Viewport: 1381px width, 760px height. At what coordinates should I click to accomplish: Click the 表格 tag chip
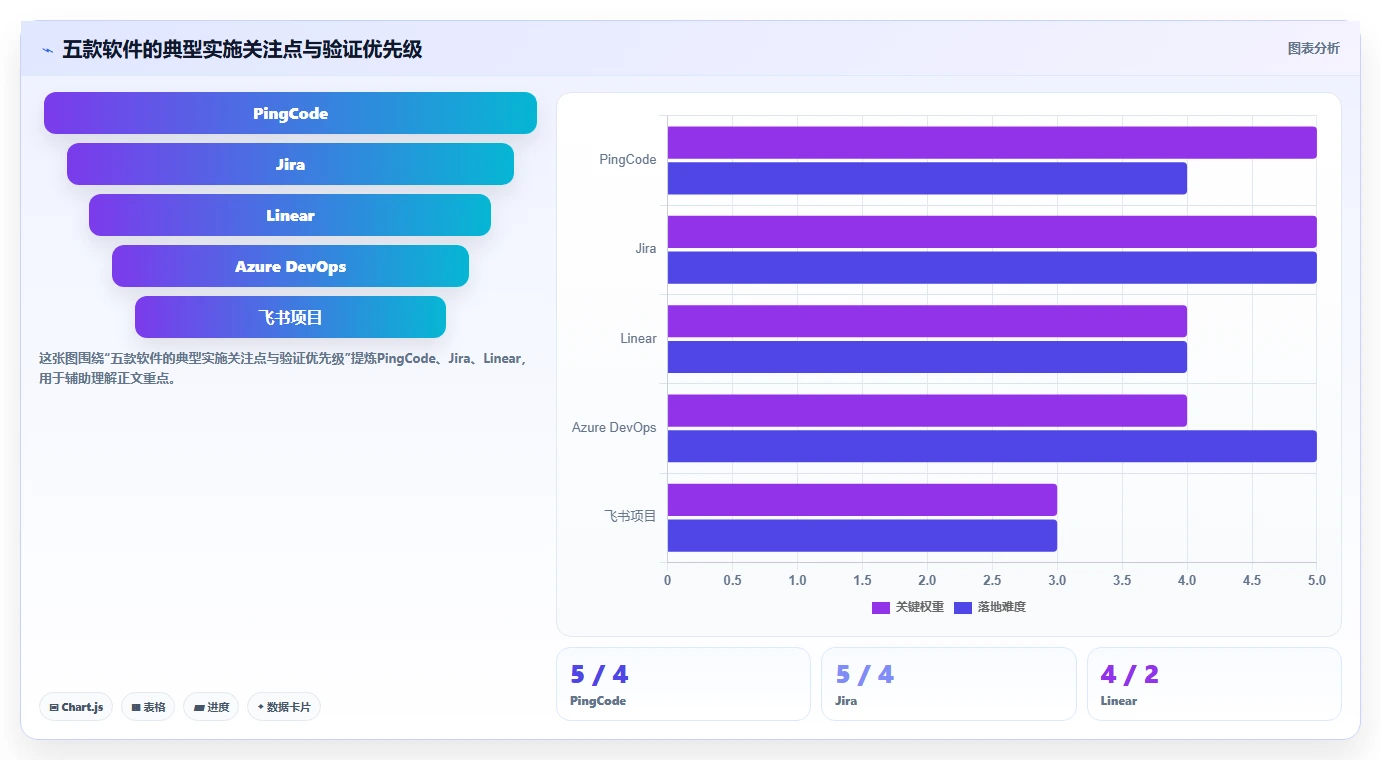pyautogui.click(x=148, y=707)
